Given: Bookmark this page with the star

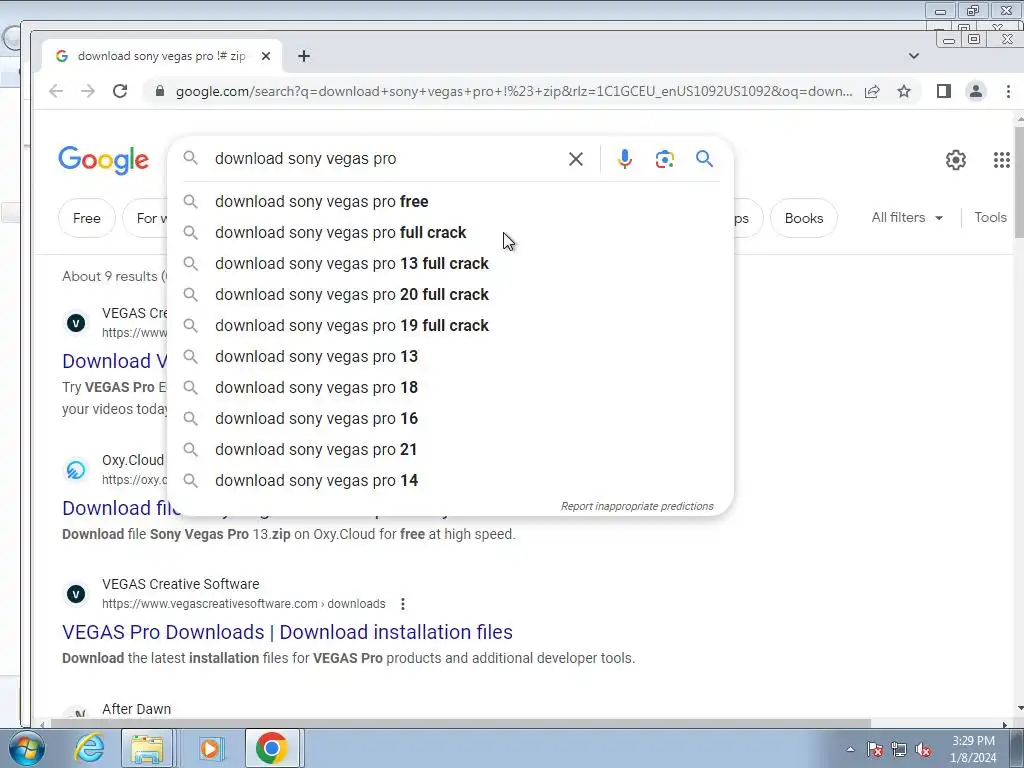Looking at the screenshot, I should 904,91.
